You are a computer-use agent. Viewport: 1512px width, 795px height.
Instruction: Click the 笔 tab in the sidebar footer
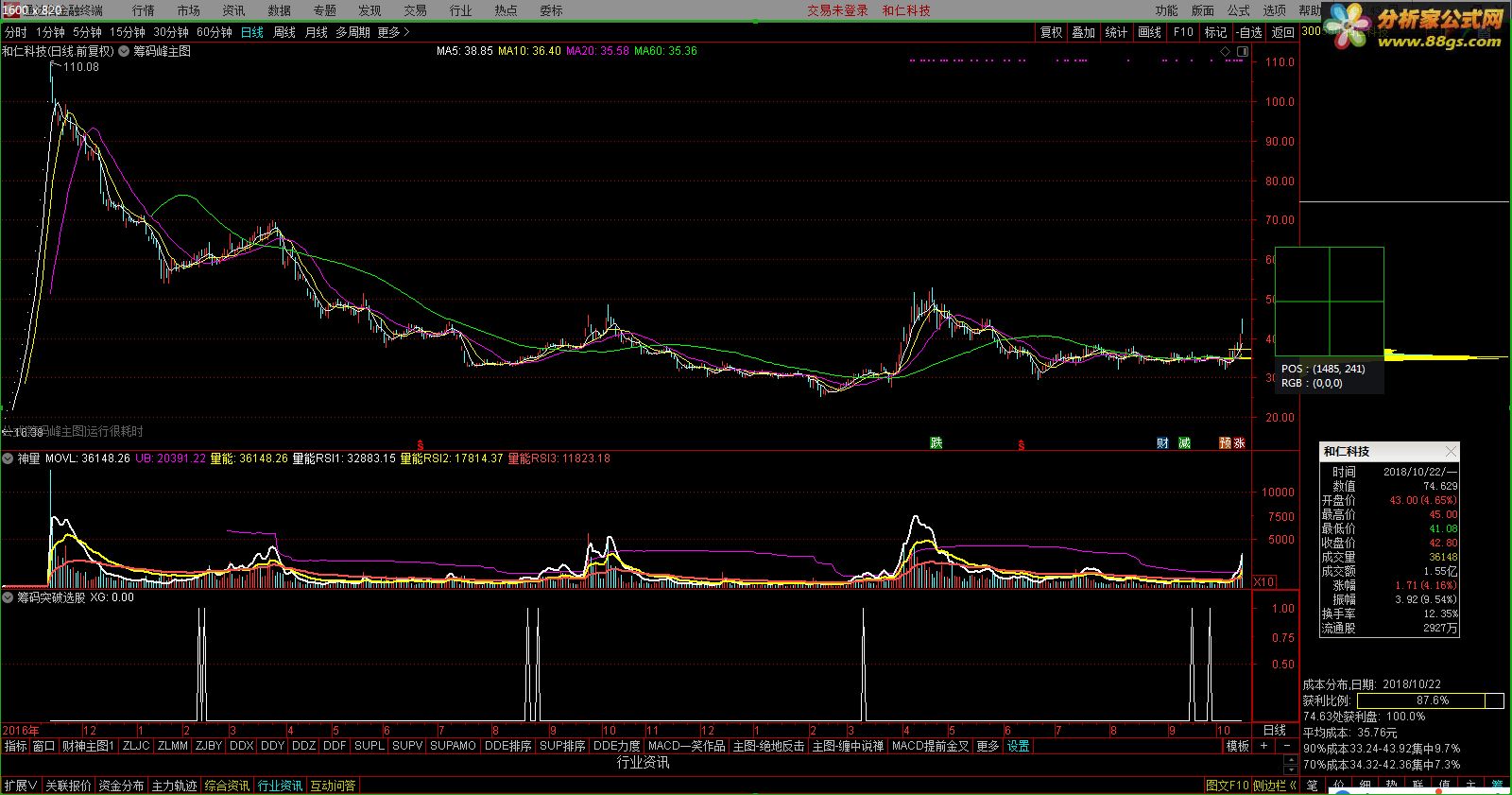1313,786
